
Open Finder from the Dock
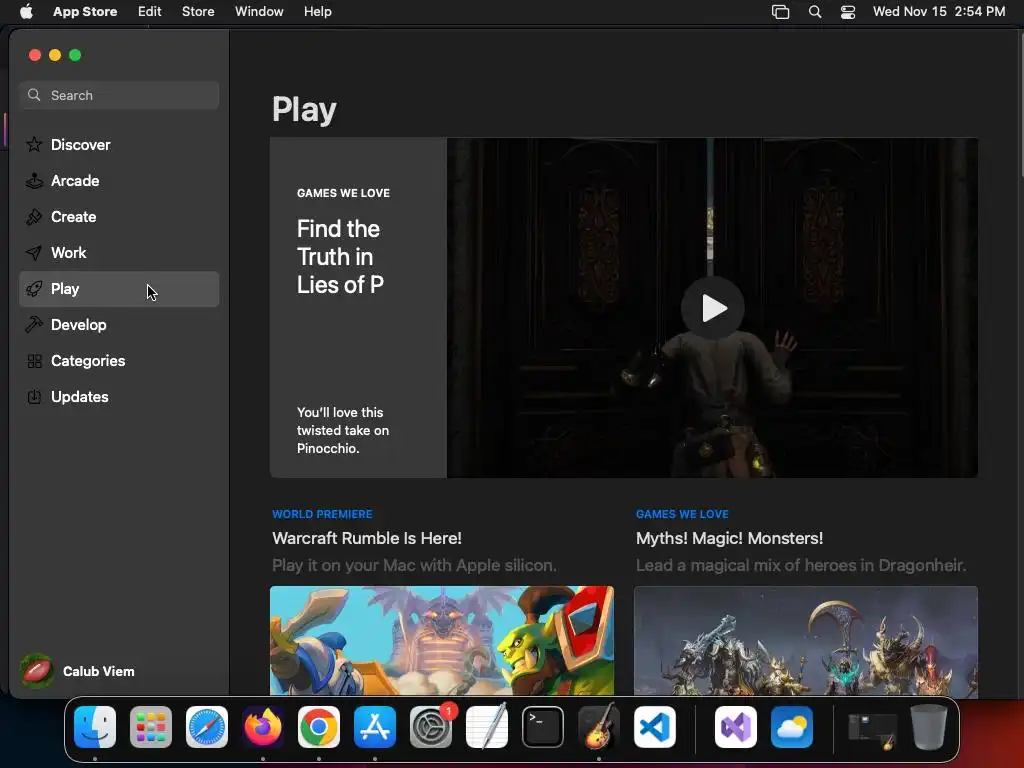pyautogui.click(x=95, y=727)
